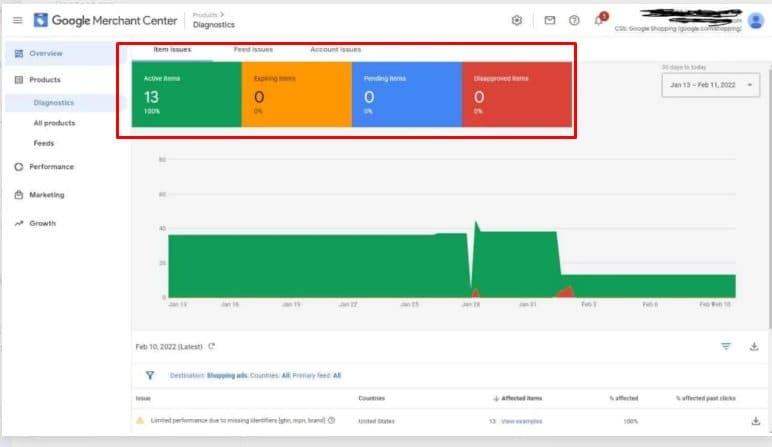Screen dimensions: 772x447
Task: Switch to the Feed issues tab
Action: (253, 49)
